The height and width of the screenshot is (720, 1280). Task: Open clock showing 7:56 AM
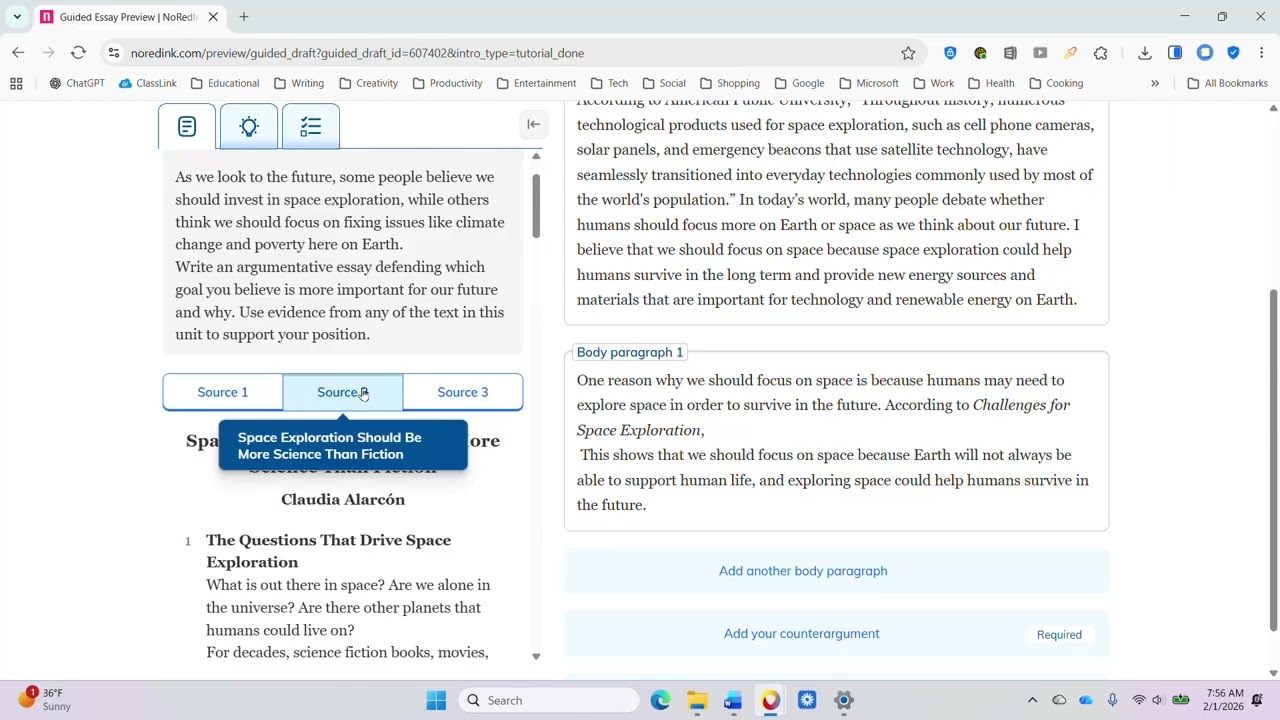pos(1225,699)
